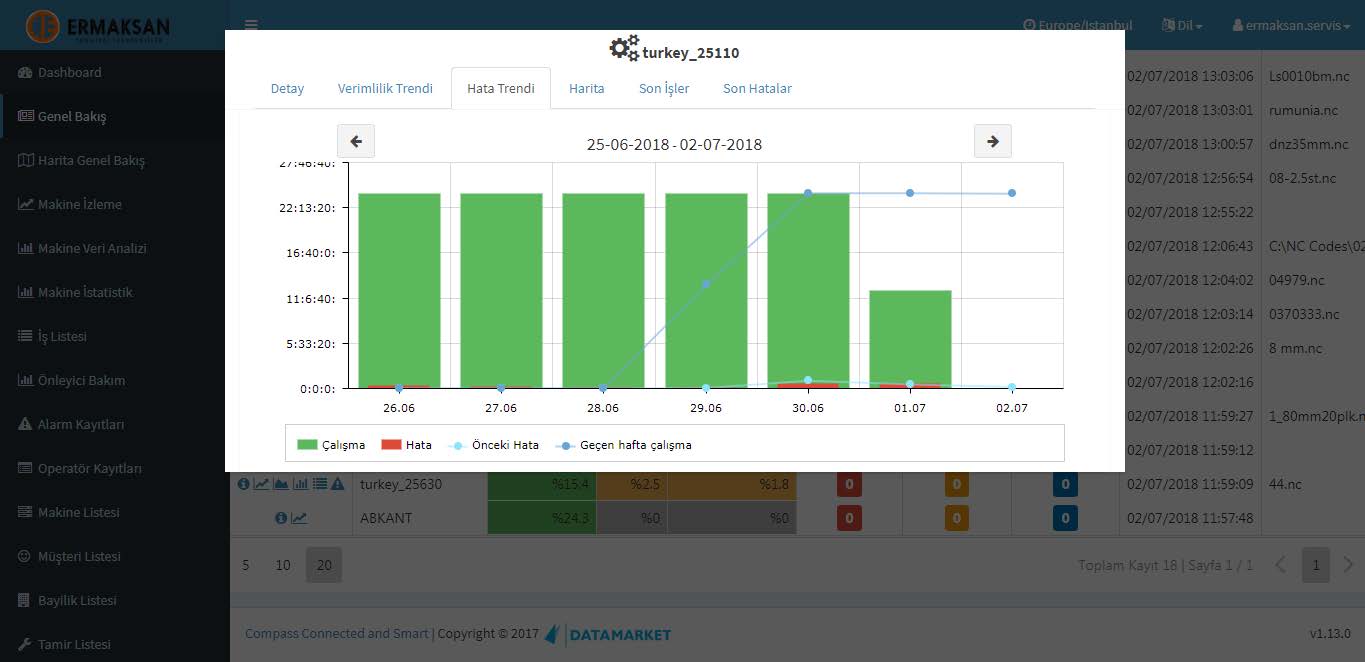Open info icon for turkey_25630 row
1365x662 pixels.
[243, 484]
